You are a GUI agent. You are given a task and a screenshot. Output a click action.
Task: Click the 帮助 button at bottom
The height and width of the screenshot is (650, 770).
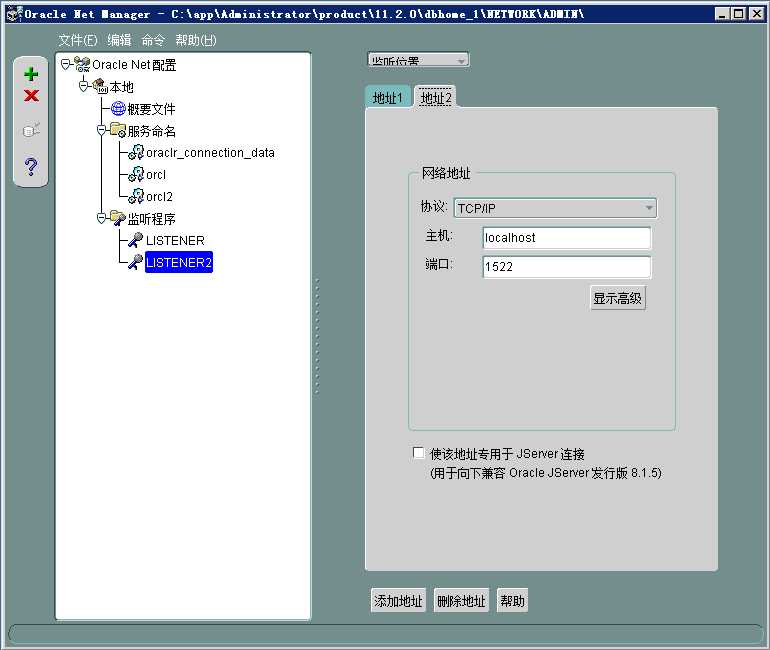pos(512,600)
